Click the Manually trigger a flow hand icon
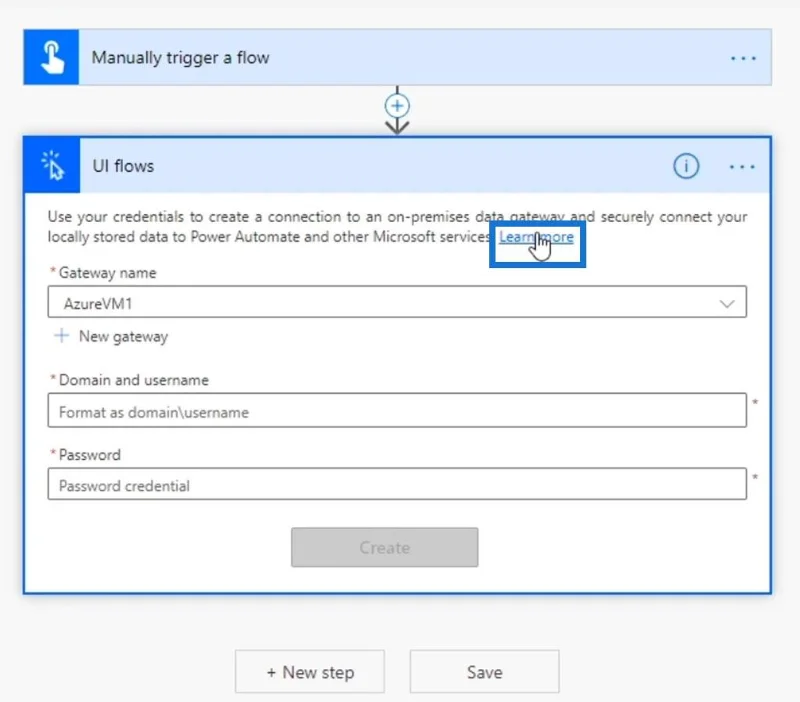The image size is (800, 702). pyautogui.click(x=52, y=57)
